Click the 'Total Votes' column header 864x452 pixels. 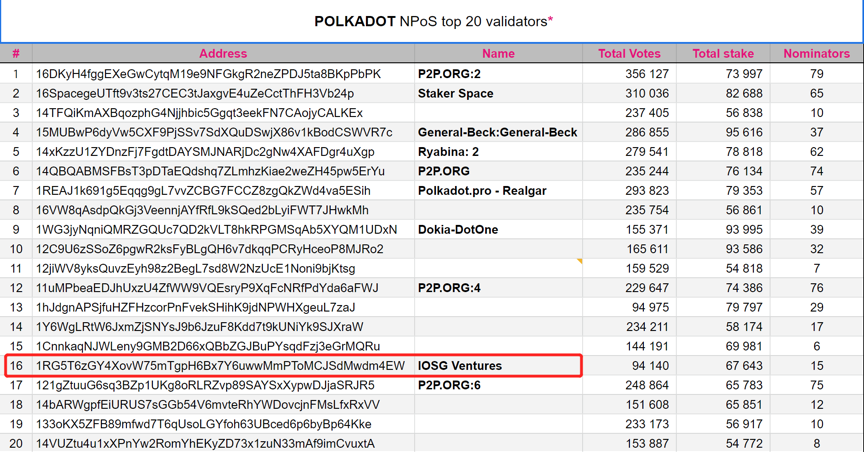tap(629, 53)
